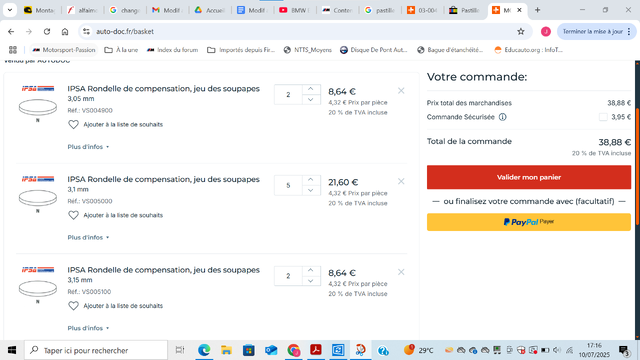Expand Plus d'infos for the 3,15 mm shim

88,328
